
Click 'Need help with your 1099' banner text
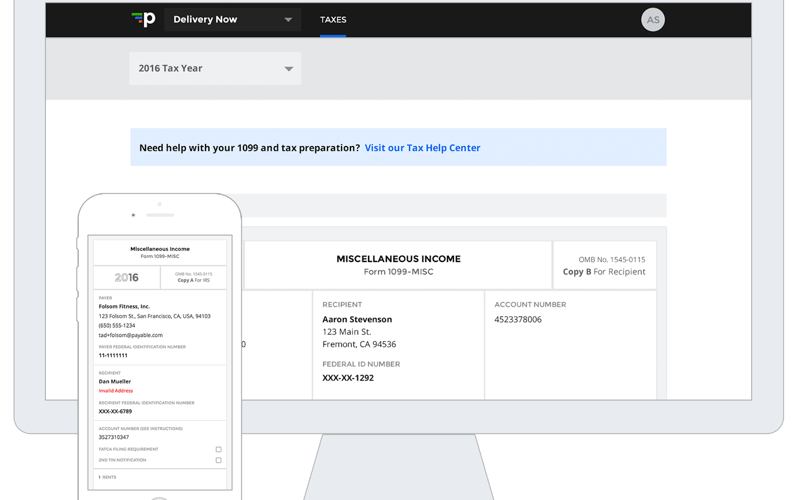249,147
